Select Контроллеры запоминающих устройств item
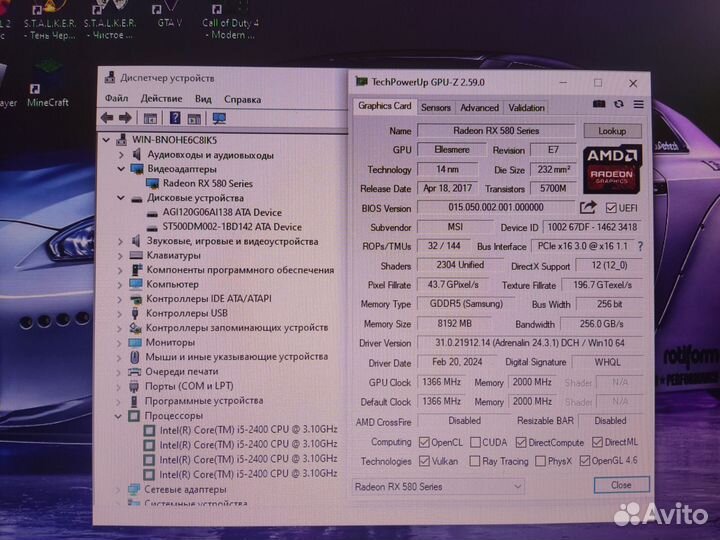The width and height of the screenshot is (720, 540). tap(237, 328)
